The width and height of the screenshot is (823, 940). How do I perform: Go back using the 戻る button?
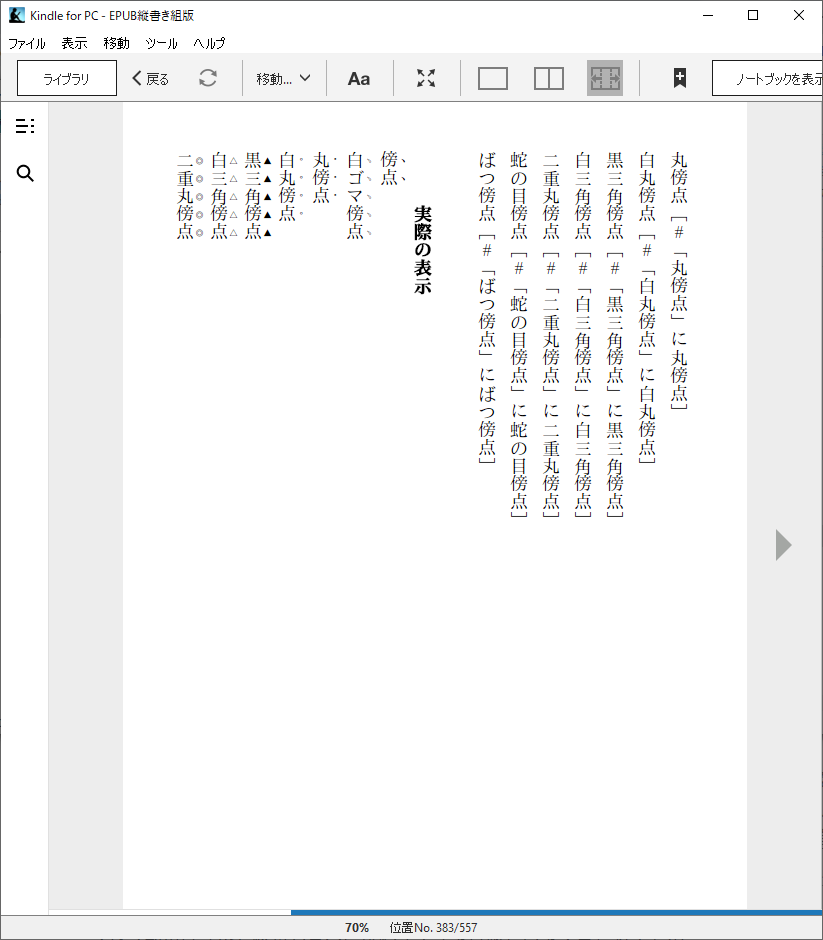(149, 77)
